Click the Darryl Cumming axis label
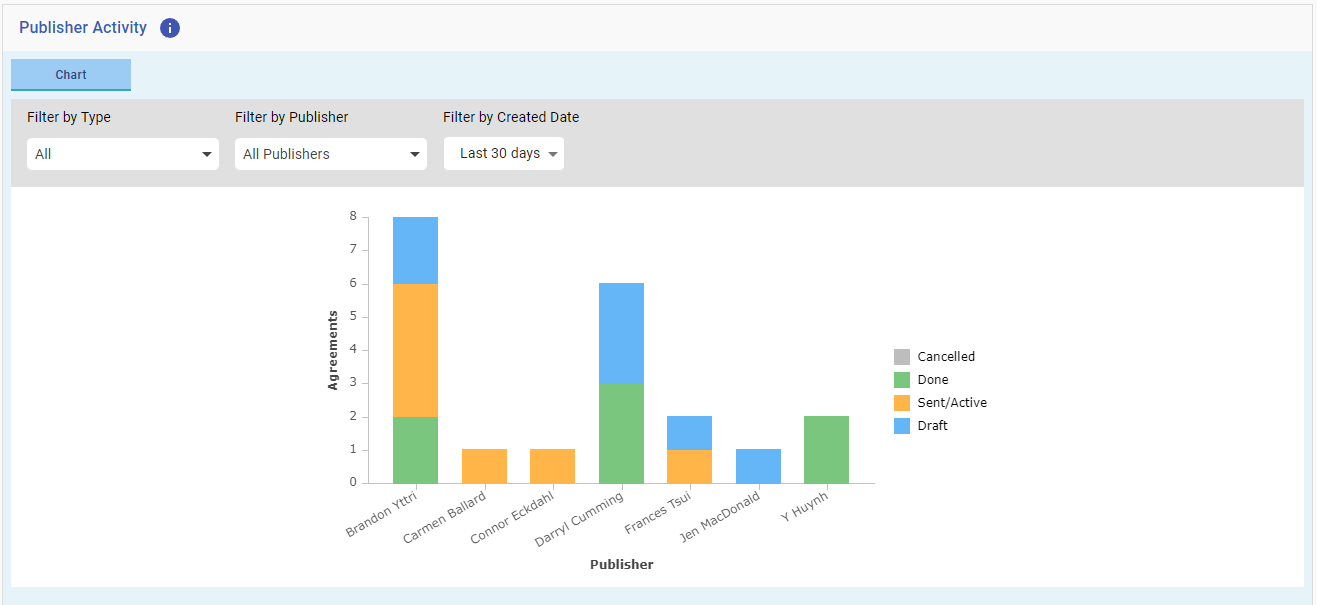Viewport: 1317px width, 605px height. (580, 518)
